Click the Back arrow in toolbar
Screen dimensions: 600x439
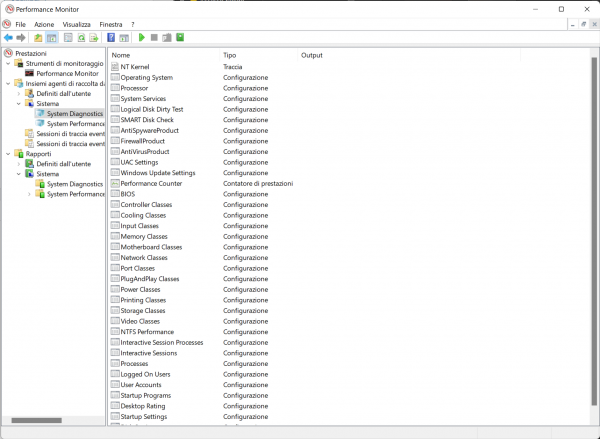pos(8,38)
